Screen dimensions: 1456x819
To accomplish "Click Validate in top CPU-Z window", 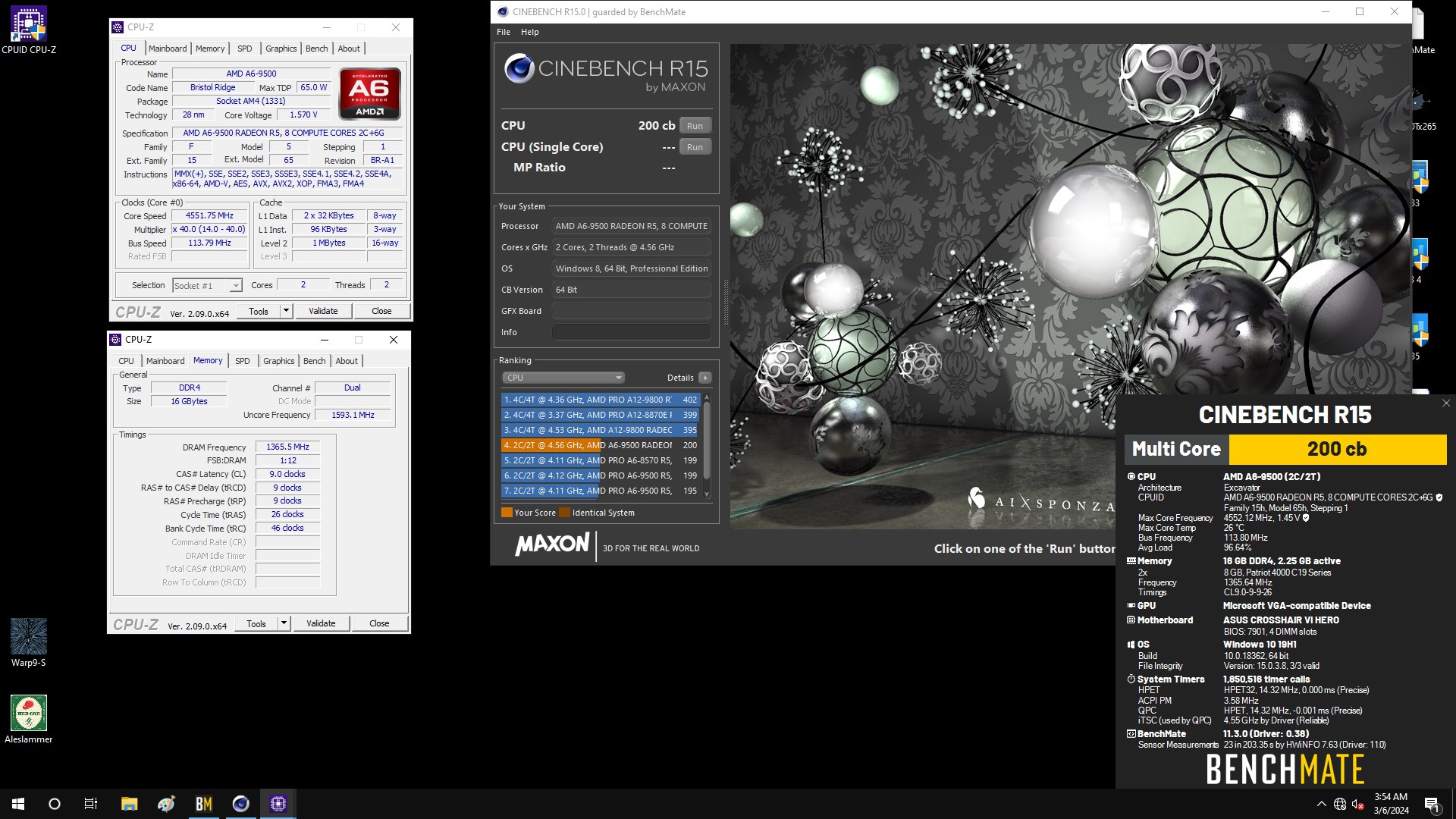I will (x=323, y=311).
